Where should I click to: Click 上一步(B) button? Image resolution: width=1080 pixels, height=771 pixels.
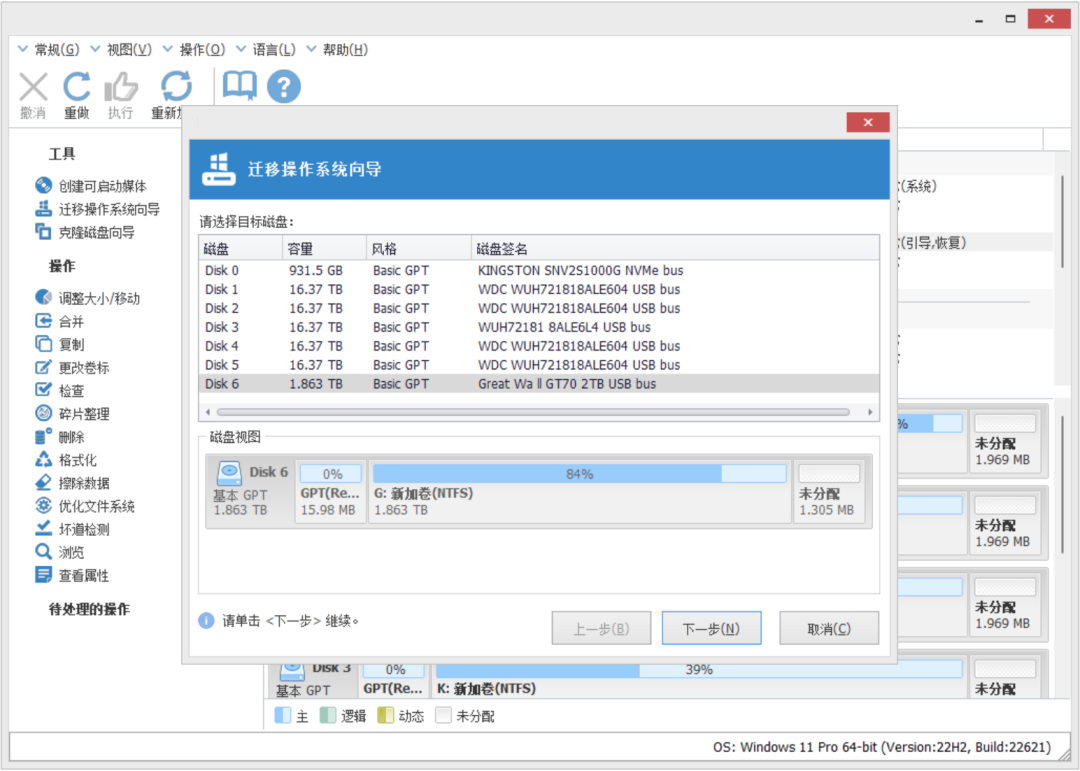[601, 628]
